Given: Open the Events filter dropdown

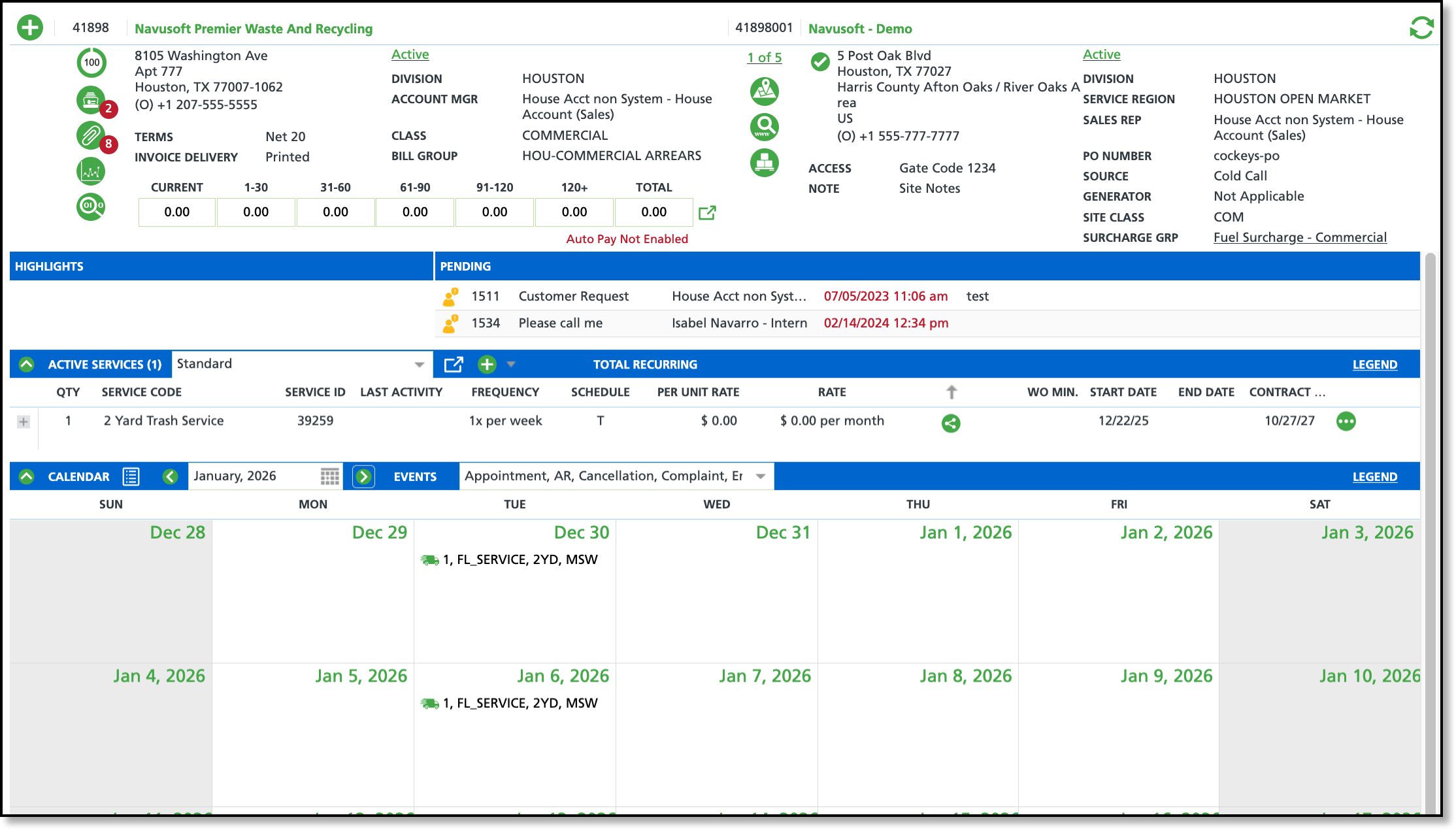Looking at the screenshot, I should click(x=760, y=476).
